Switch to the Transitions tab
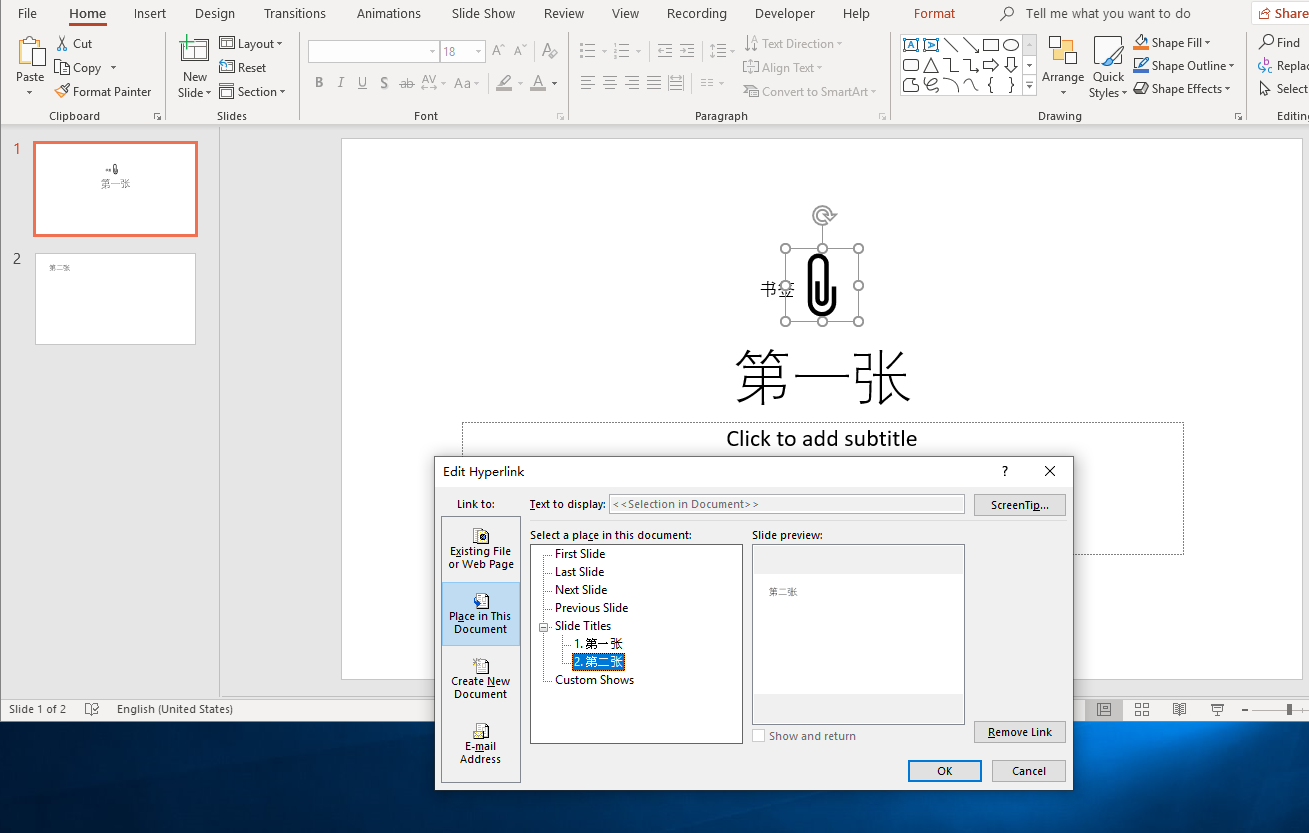The image size is (1309, 833). 295,13
